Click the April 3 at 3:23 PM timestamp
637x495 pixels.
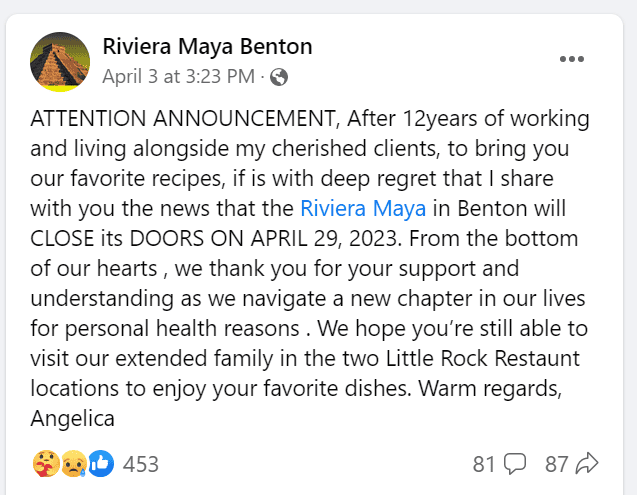click(x=178, y=77)
